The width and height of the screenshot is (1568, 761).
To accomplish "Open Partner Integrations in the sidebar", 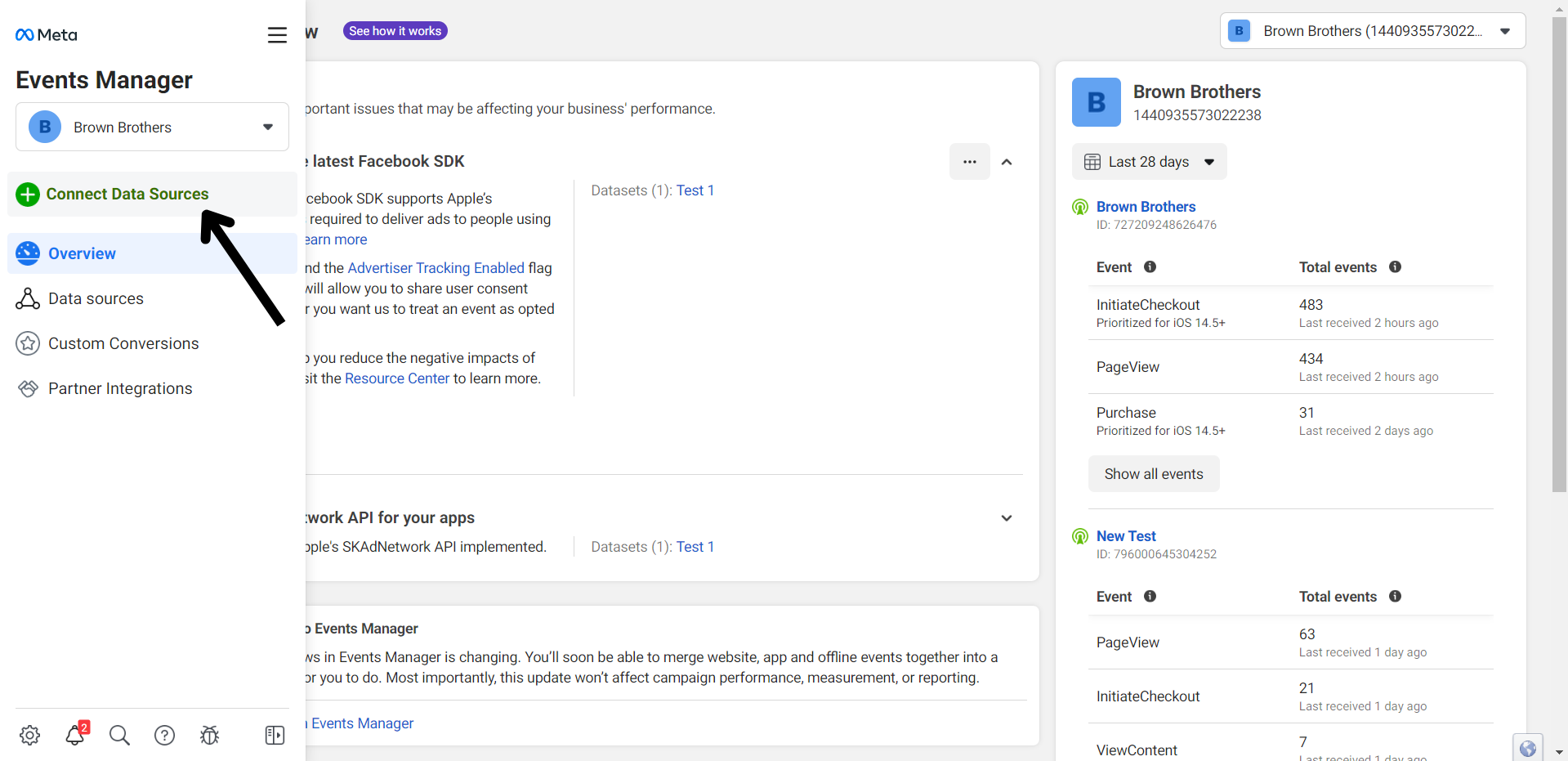I will tap(152, 388).
